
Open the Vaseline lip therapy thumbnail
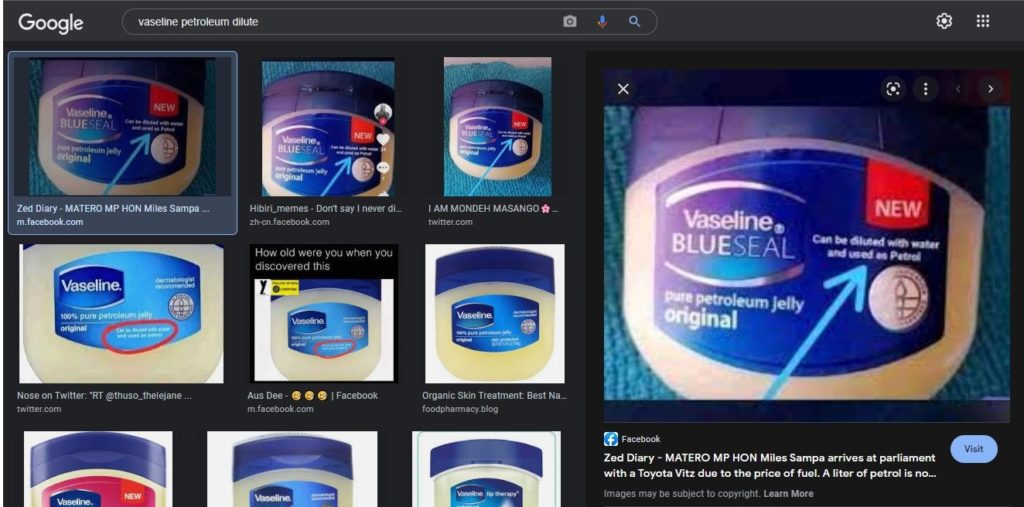tap(486, 469)
